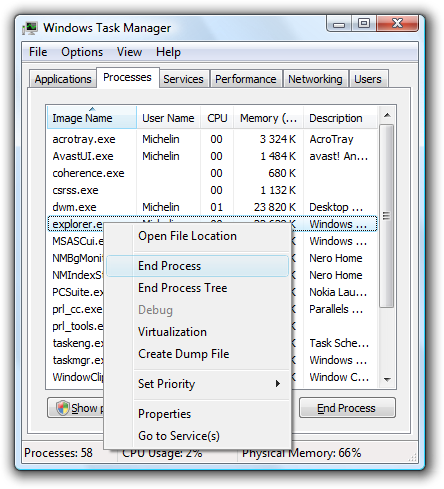Image resolution: width=444 pixels, height=489 pixels.
Task: Select Create Dump File
Action: point(197,354)
